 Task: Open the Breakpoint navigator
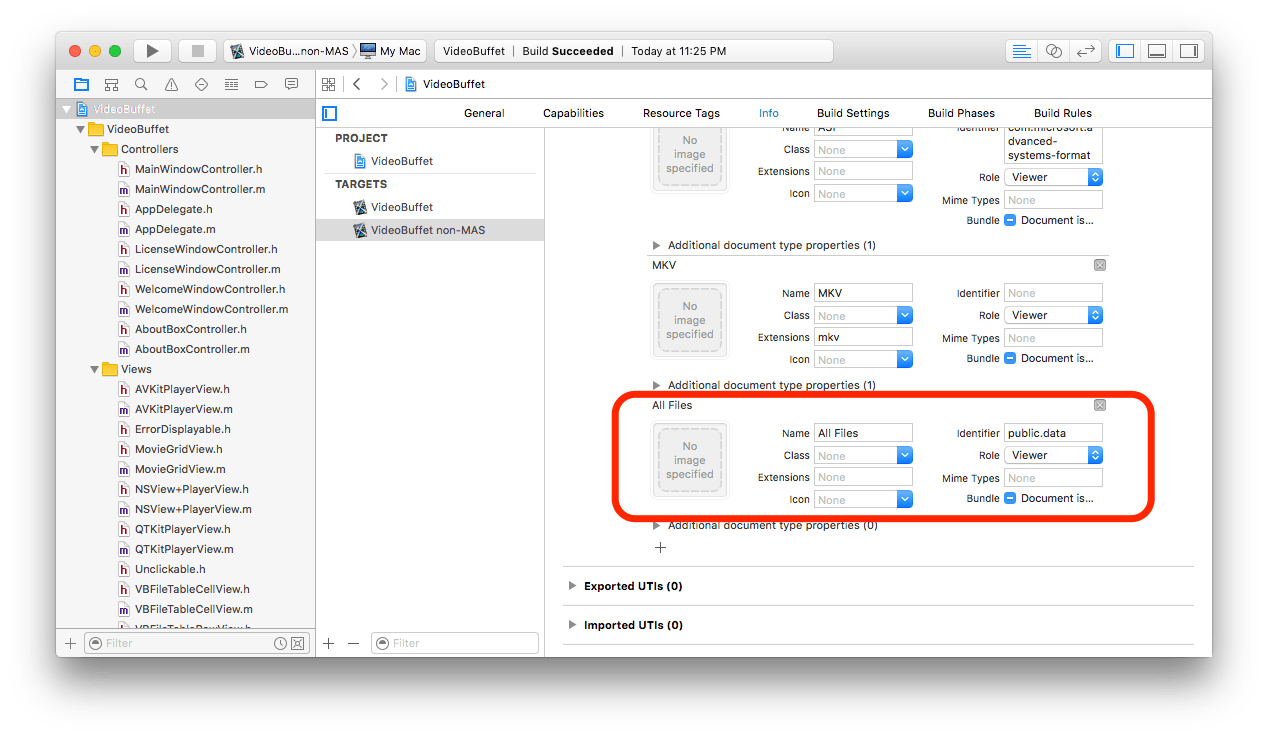[261, 84]
